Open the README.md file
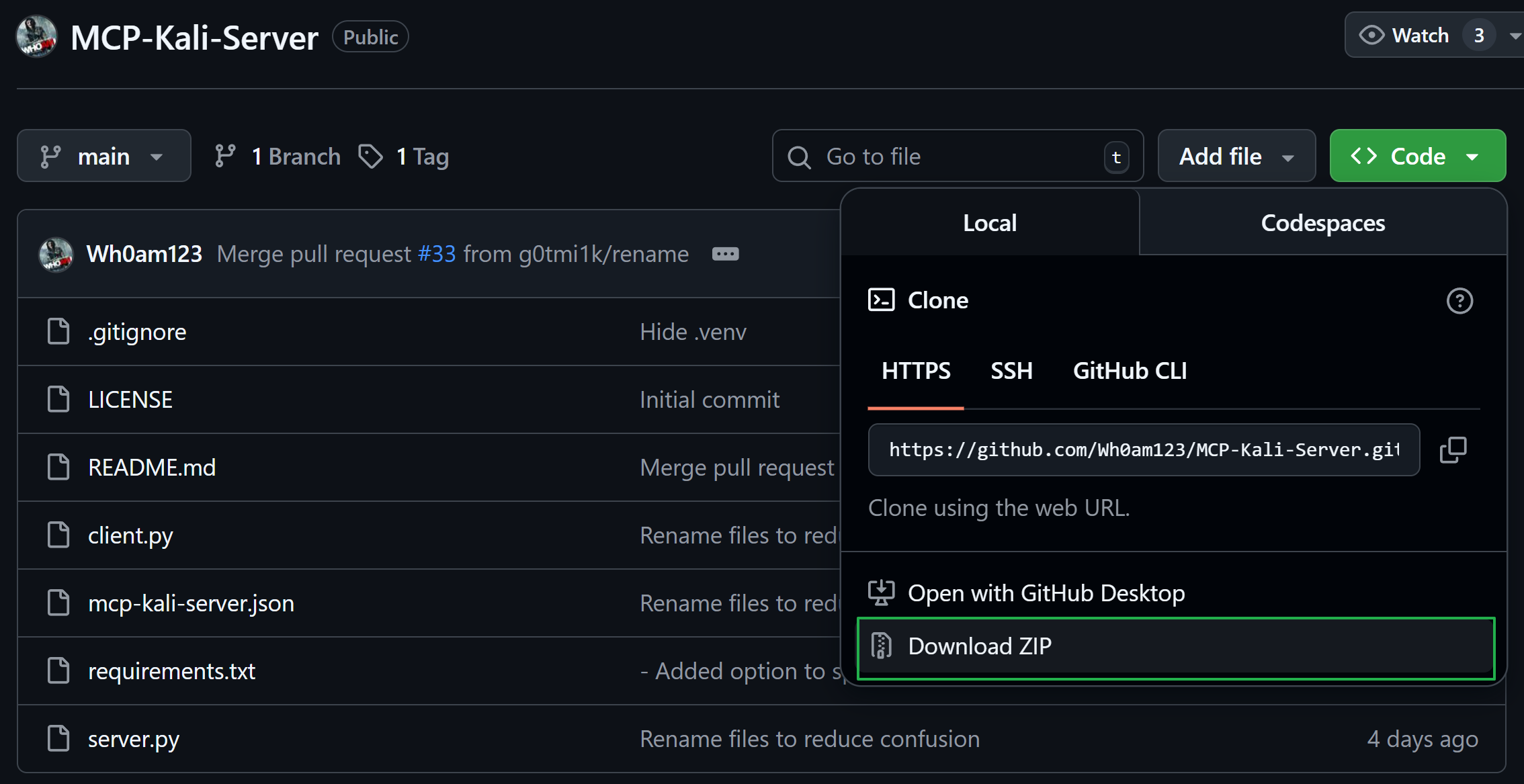The height and width of the screenshot is (784, 1524). point(152,468)
